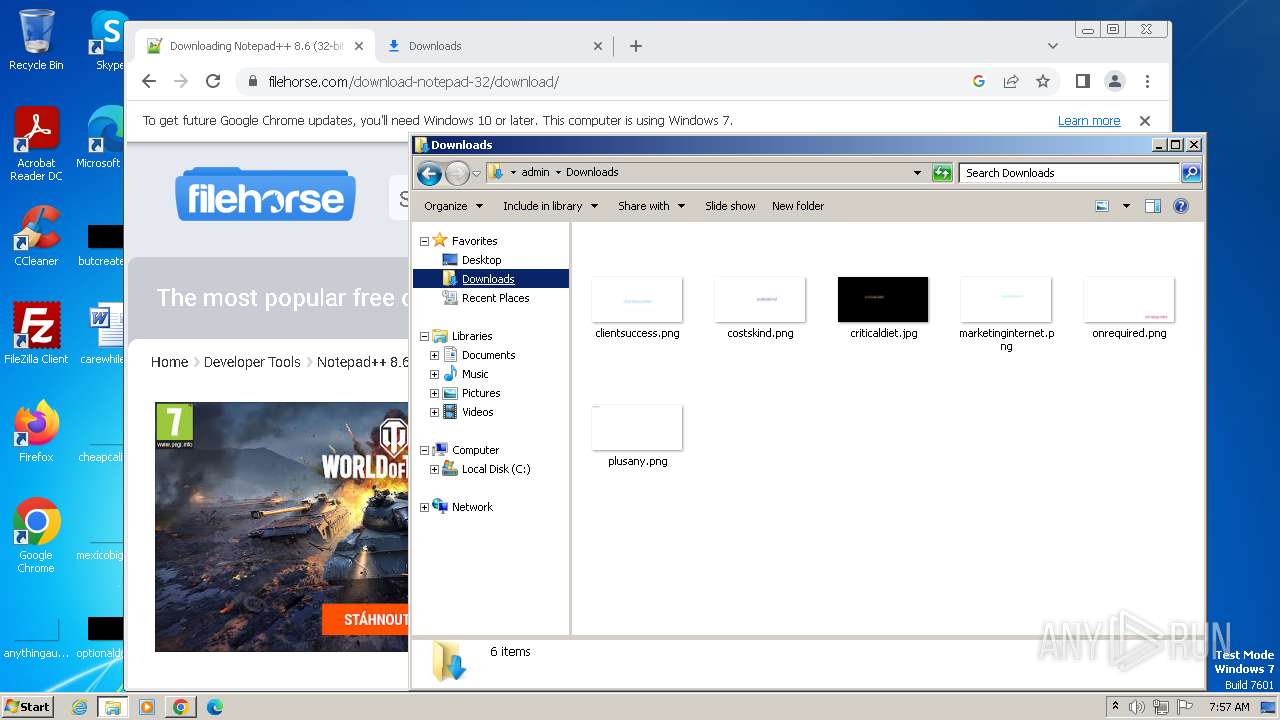
Task: Click admin in Explorer breadcrumb
Action: click(535, 172)
